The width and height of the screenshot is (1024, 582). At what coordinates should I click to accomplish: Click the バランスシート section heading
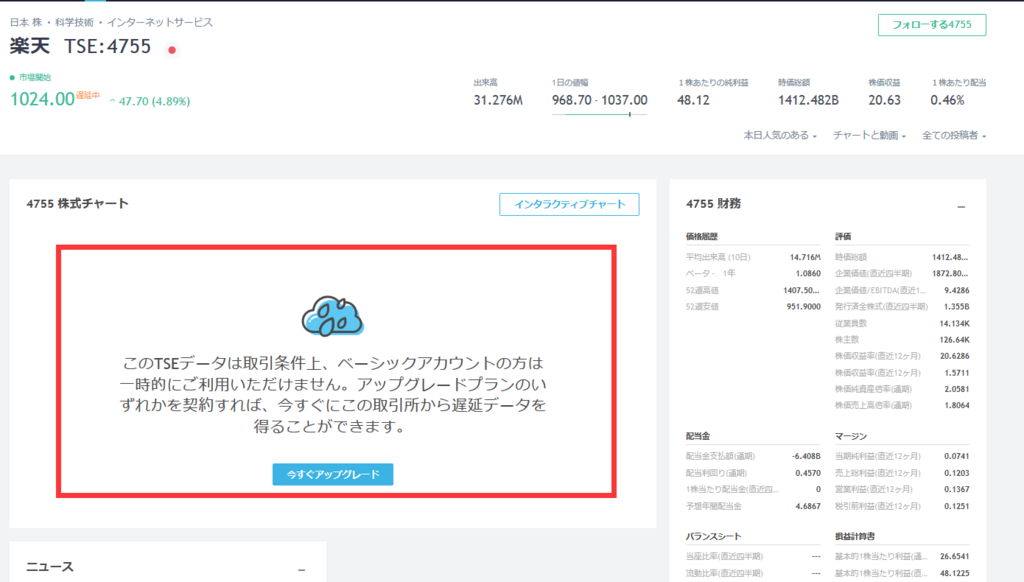[x=714, y=536]
